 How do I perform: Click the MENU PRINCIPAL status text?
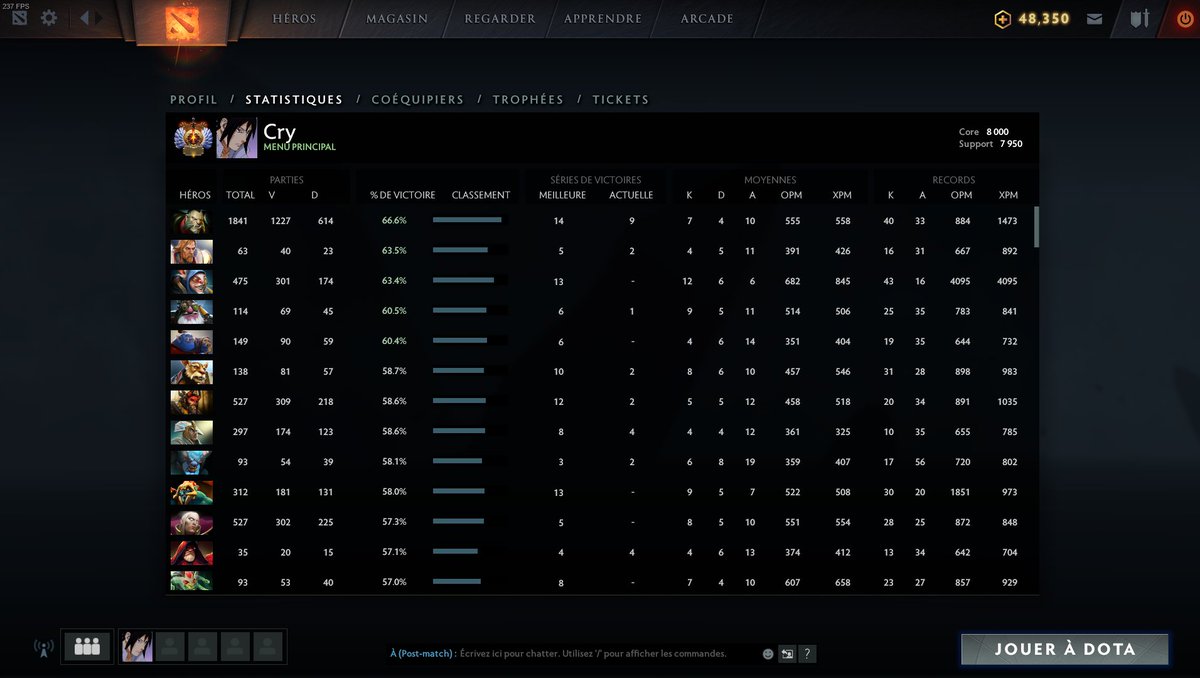(x=299, y=147)
